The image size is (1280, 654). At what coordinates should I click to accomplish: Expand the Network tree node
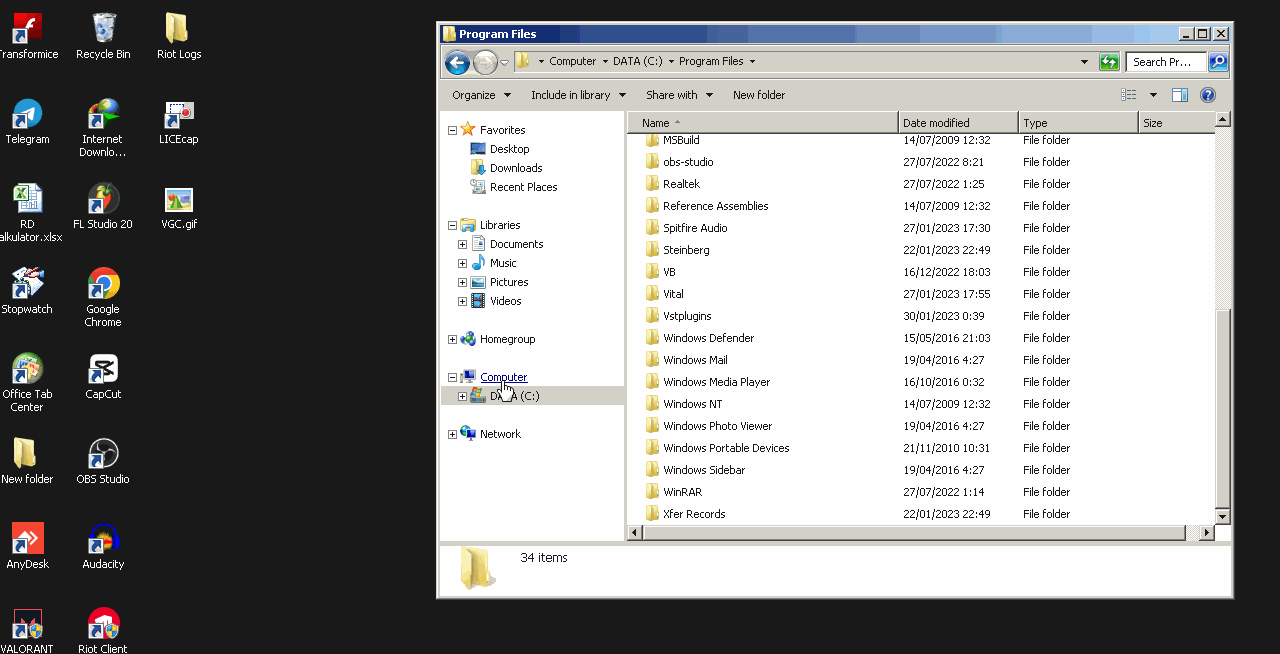click(452, 434)
